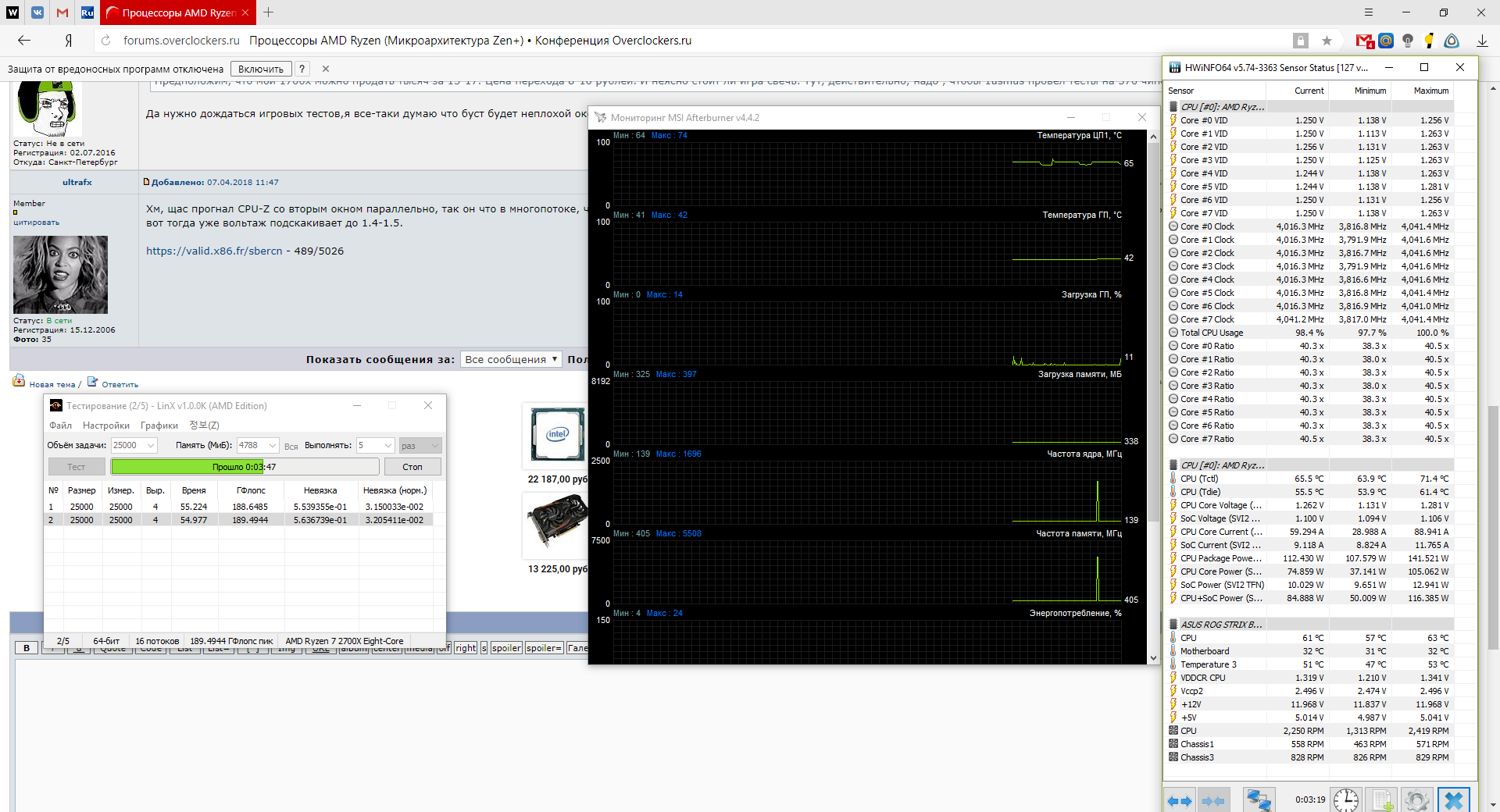Collapse the second CPU [#0] AMD Ryzen group
The height and width of the screenshot is (812, 1500).
pos(1173,465)
